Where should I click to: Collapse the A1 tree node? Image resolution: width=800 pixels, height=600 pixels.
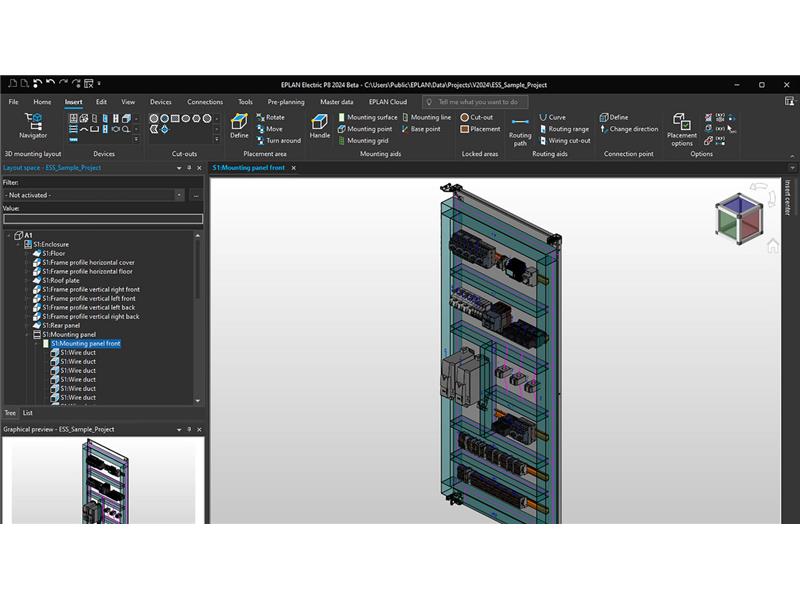click(9, 235)
